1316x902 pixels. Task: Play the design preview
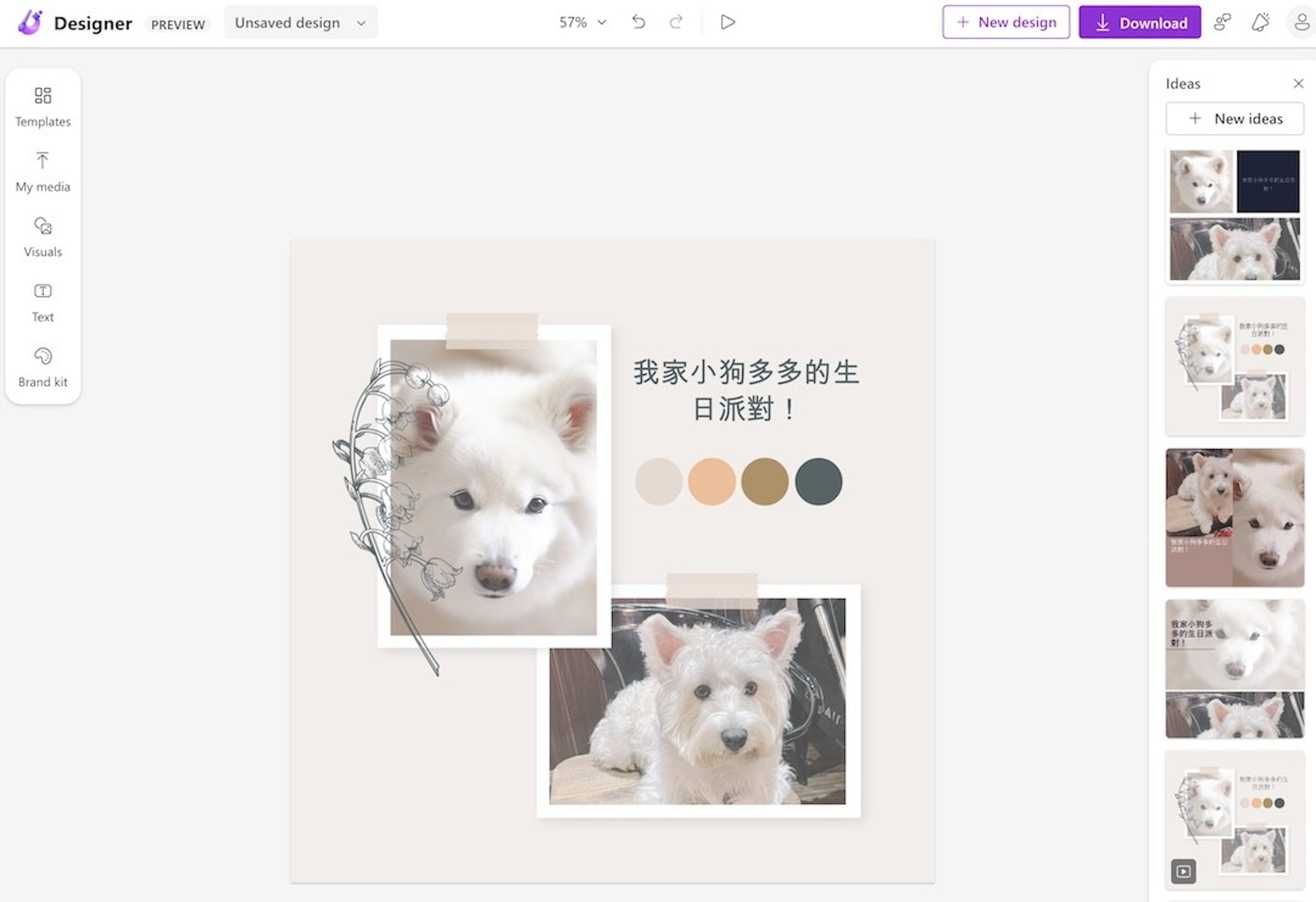pyautogui.click(x=727, y=22)
